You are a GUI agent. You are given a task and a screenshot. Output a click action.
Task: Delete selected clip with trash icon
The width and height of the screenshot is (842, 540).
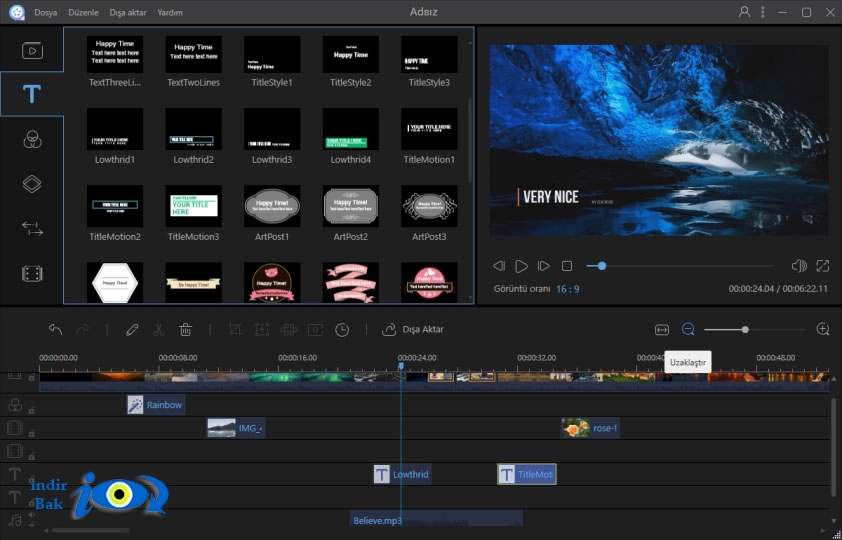click(185, 329)
